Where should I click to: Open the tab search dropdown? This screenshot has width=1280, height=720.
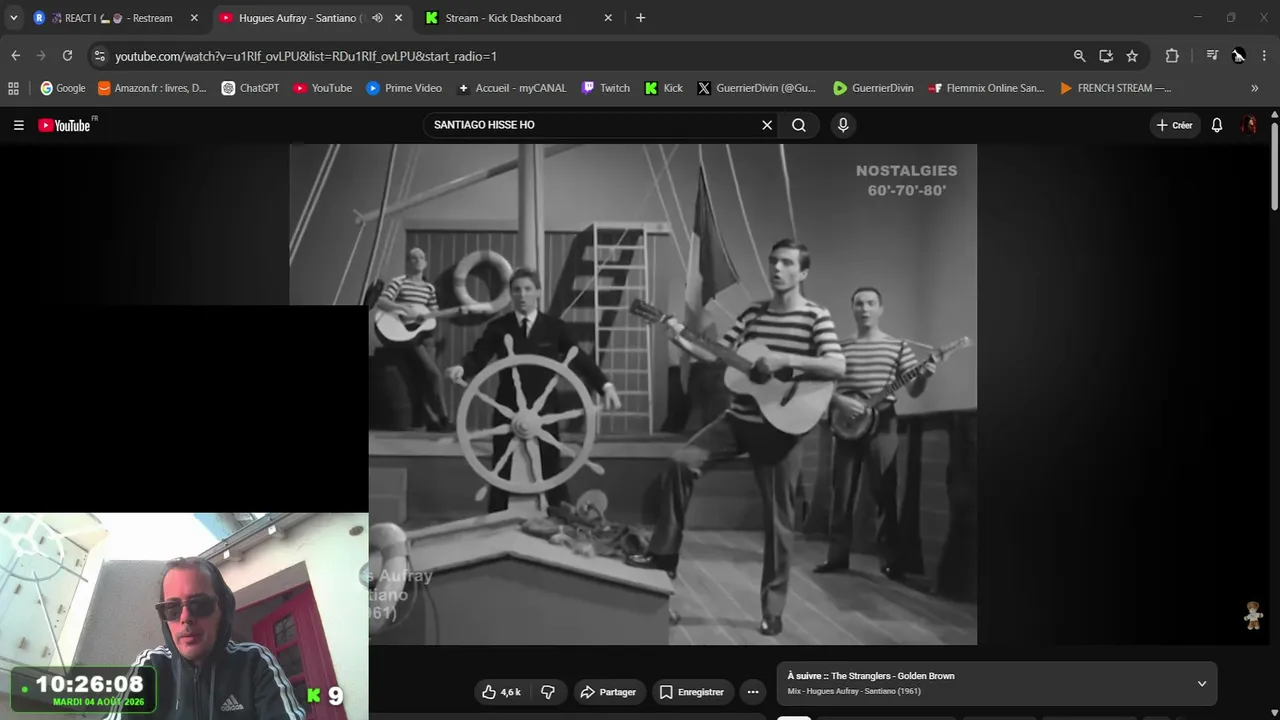(14, 18)
